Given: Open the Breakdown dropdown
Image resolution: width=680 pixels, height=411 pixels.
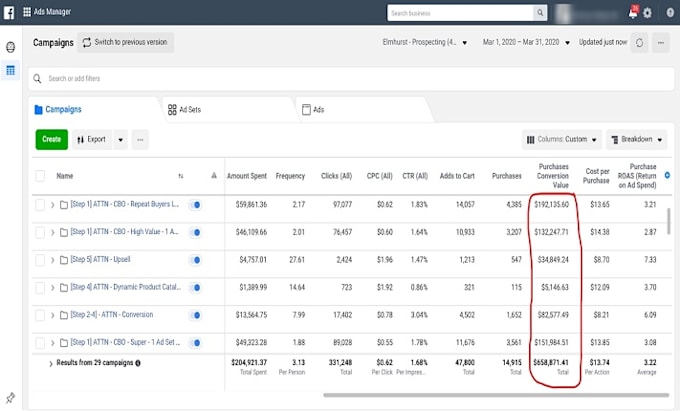Looking at the screenshot, I should 636,140.
